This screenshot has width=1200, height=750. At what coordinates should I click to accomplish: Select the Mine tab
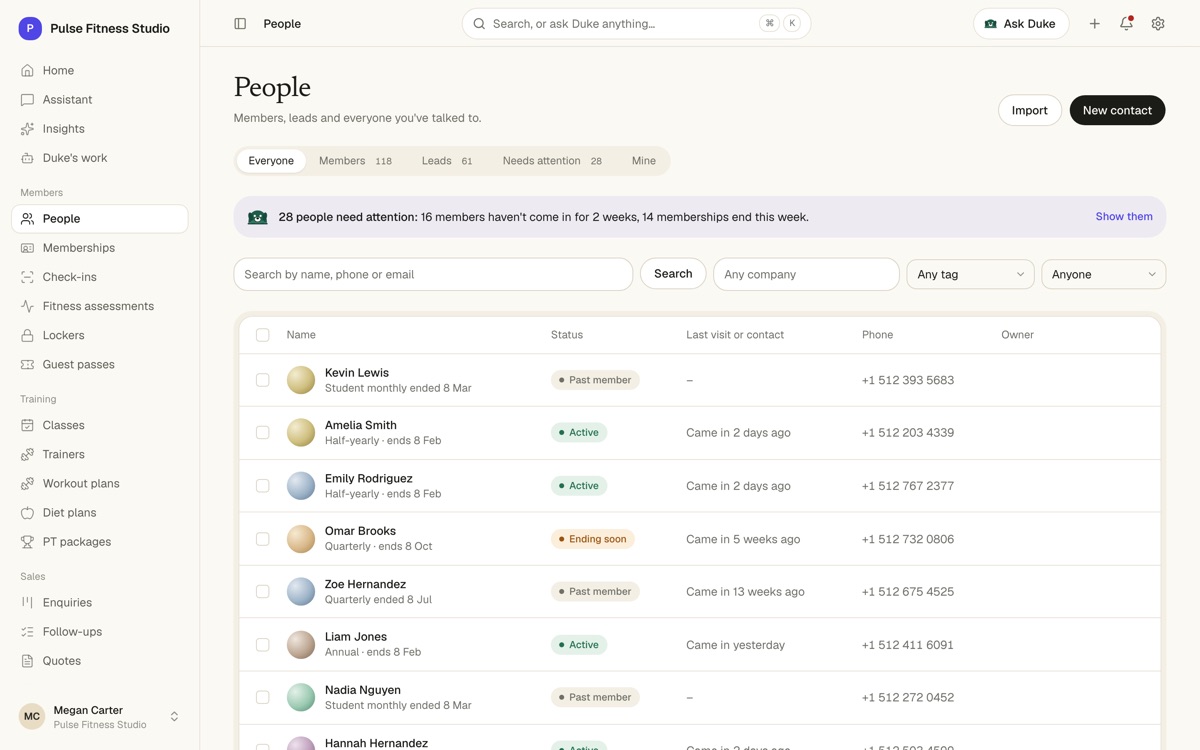(644, 161)
